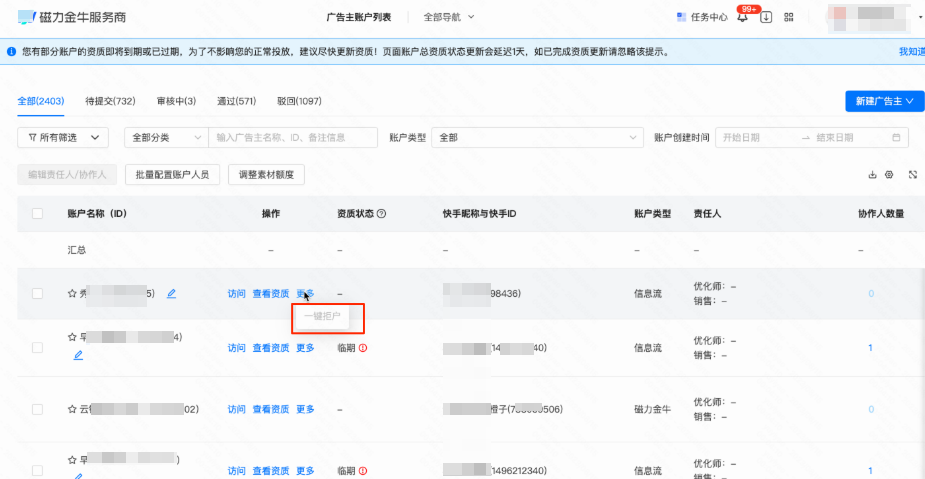Click the 协作人数量 column header
The height and width of the screenshot is (479, 925).
[881, 214]
